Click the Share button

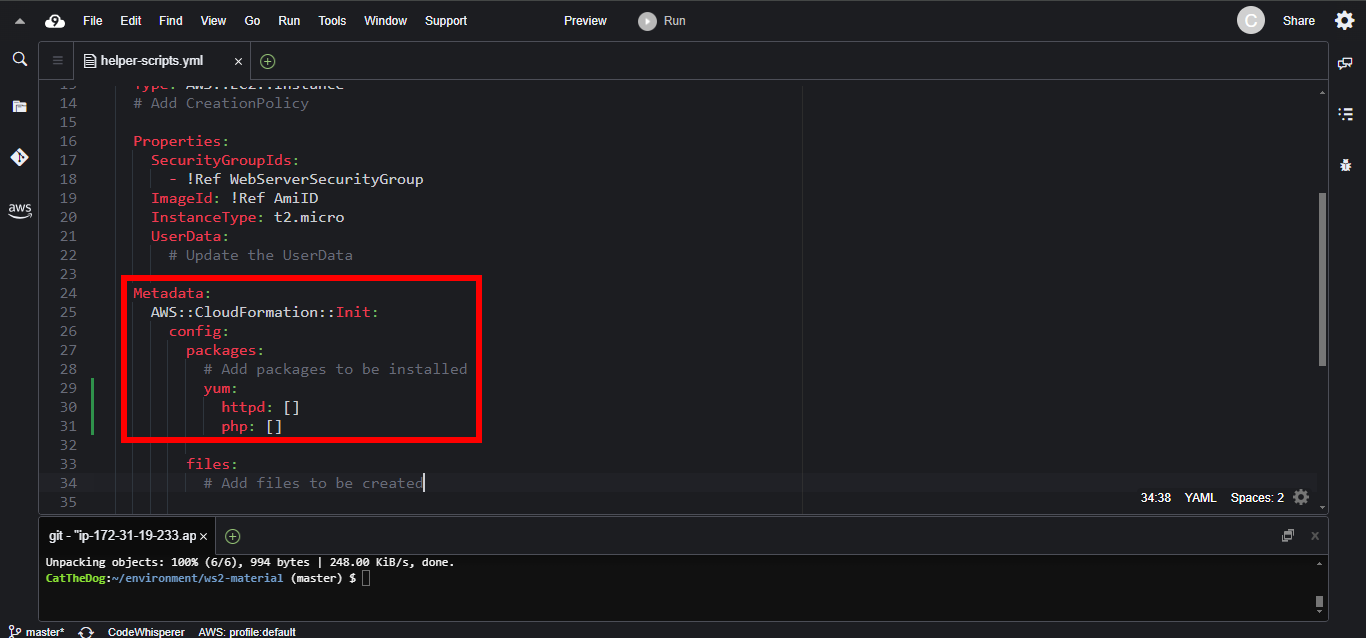pos(1298,21)
